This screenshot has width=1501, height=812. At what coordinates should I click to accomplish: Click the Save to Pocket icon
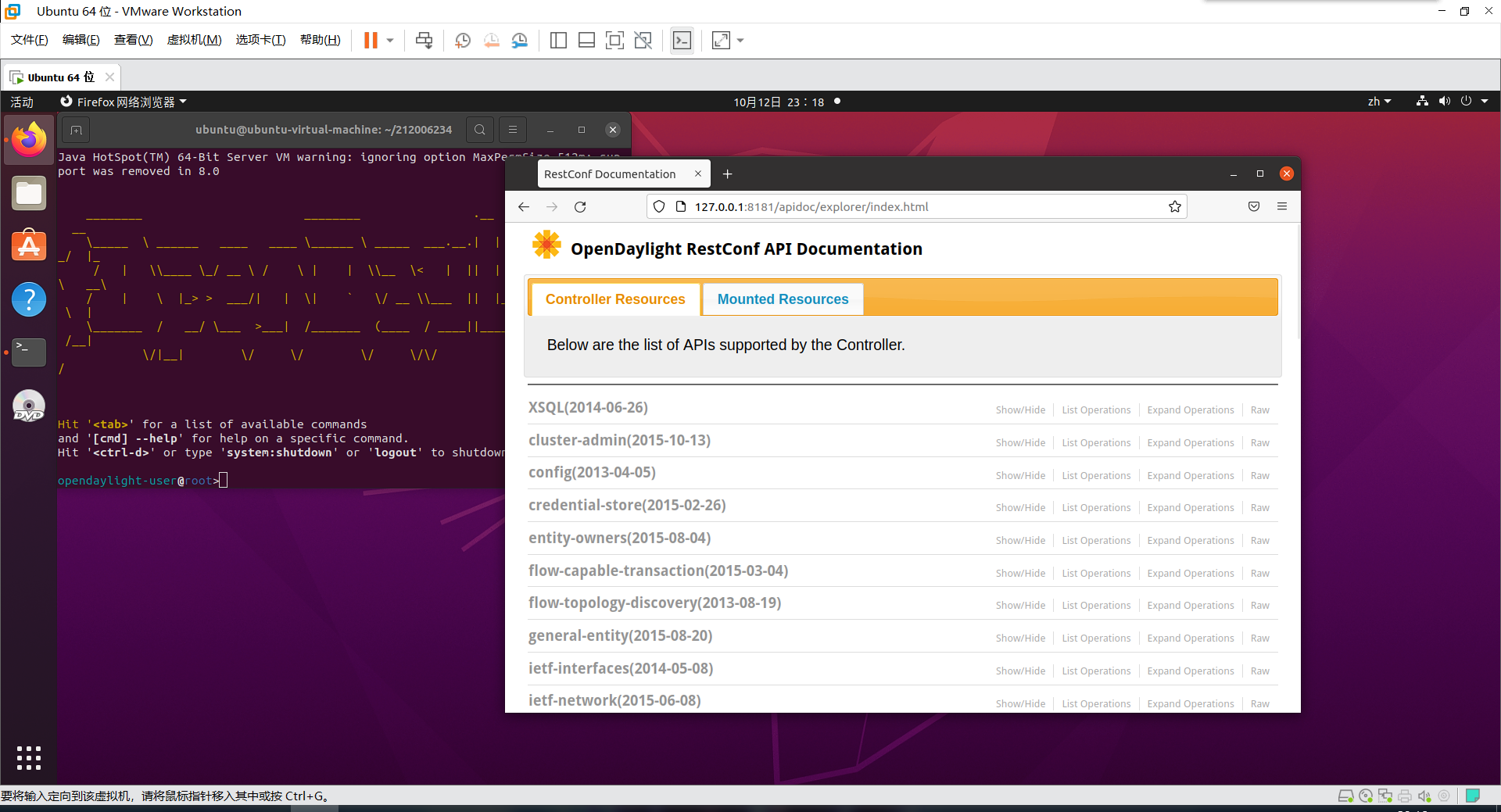click(x=1254, y=206)
